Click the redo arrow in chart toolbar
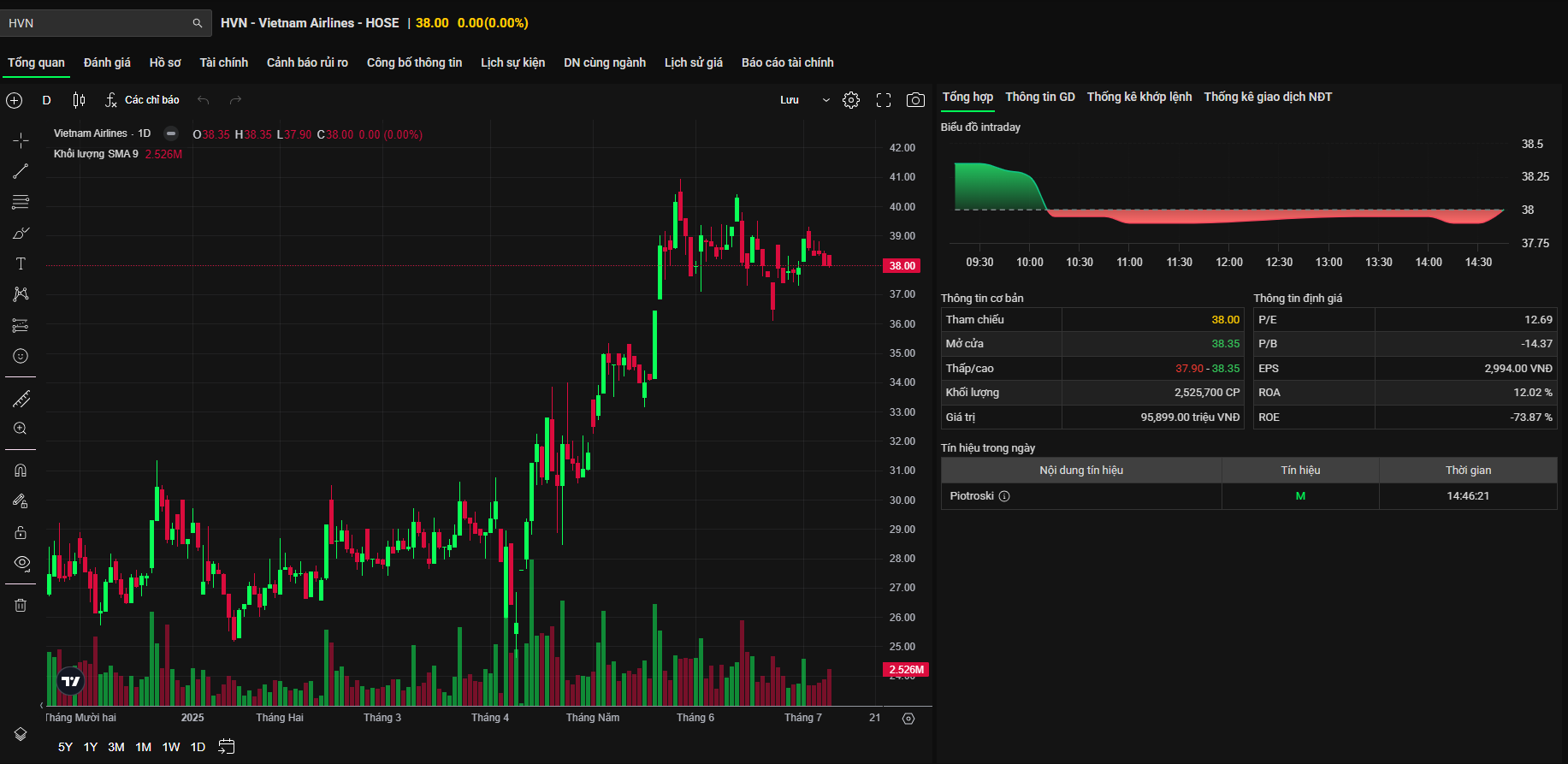Screen dimensions: 1568x764 (x=236, y=100)
